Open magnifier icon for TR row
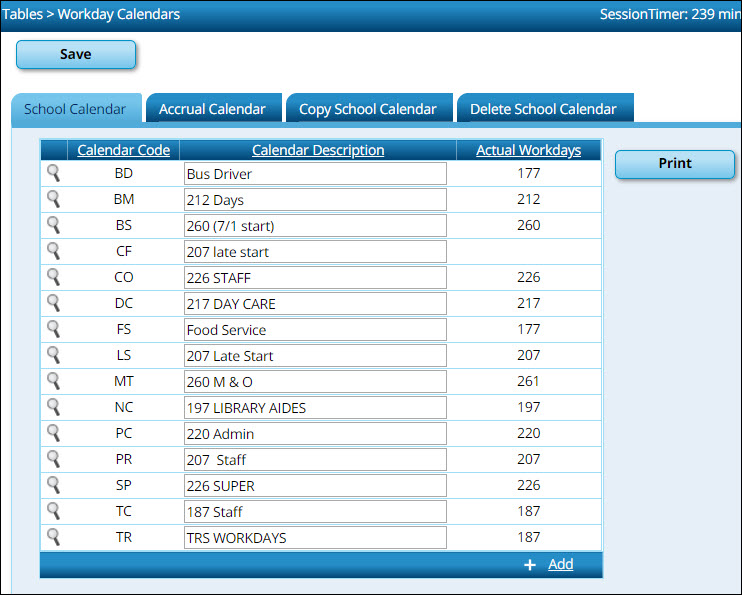This screenshot has width=742, height=595. click(x=54, y=537)
